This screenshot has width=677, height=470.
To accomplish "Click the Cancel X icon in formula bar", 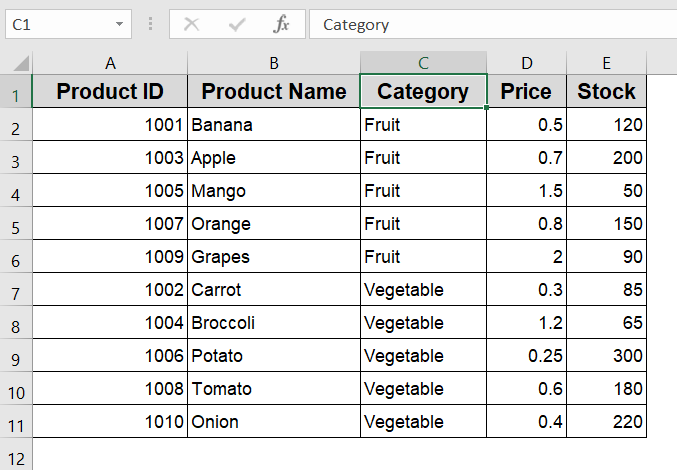I will (x=191, y=24).
